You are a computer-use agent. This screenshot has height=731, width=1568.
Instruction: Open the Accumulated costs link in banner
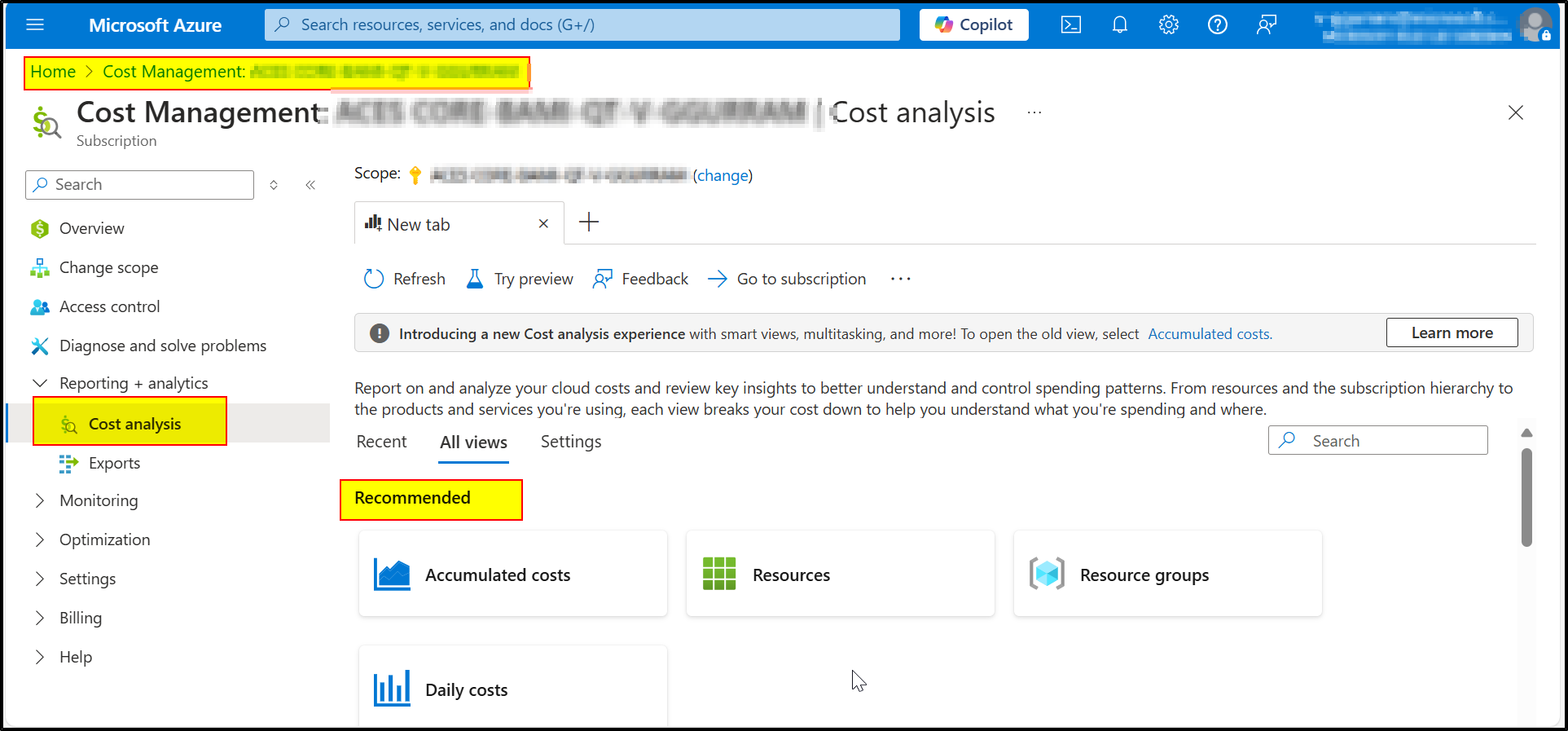1210,334
